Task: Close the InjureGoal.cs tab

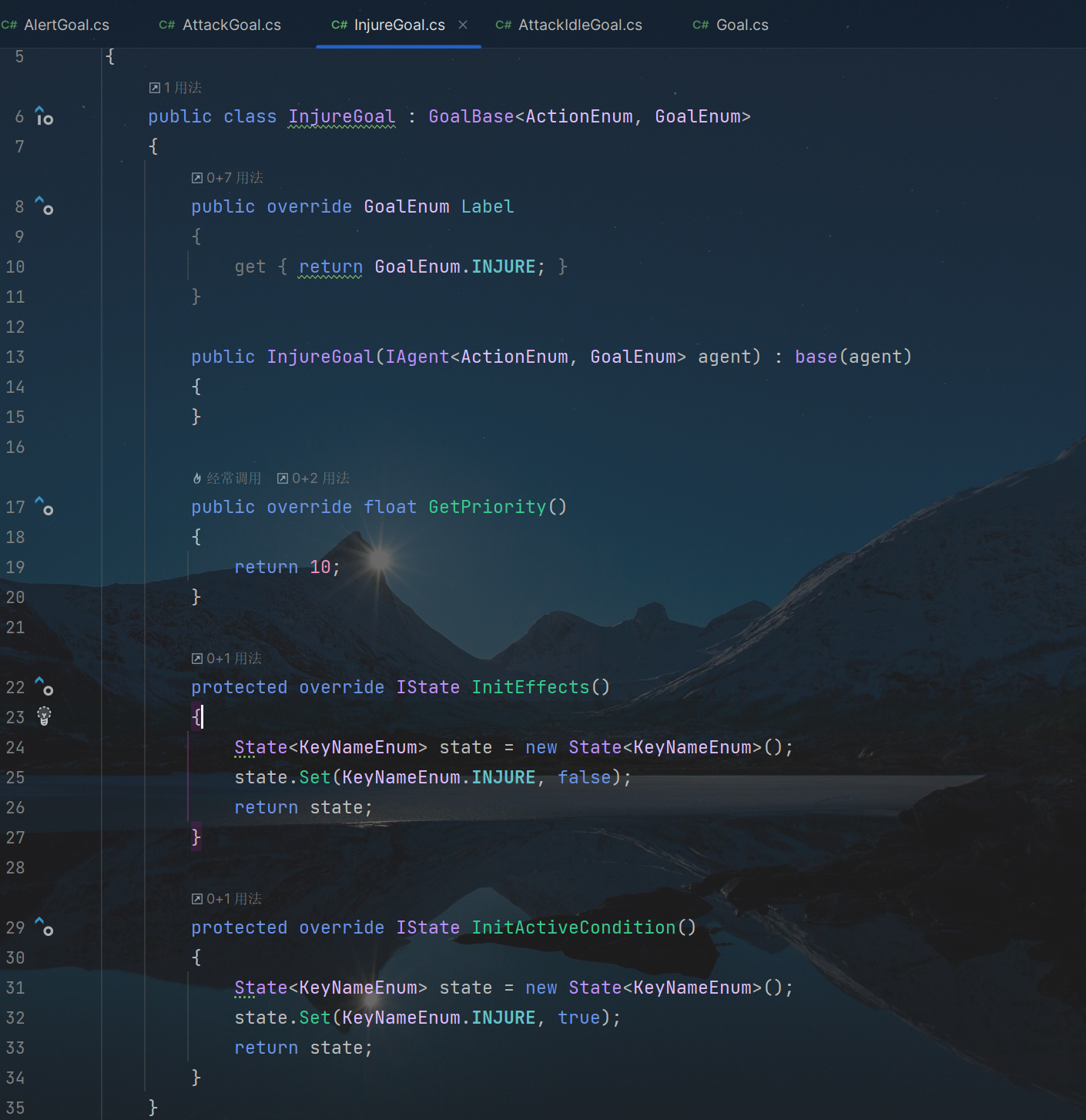Action: point(463,25)
